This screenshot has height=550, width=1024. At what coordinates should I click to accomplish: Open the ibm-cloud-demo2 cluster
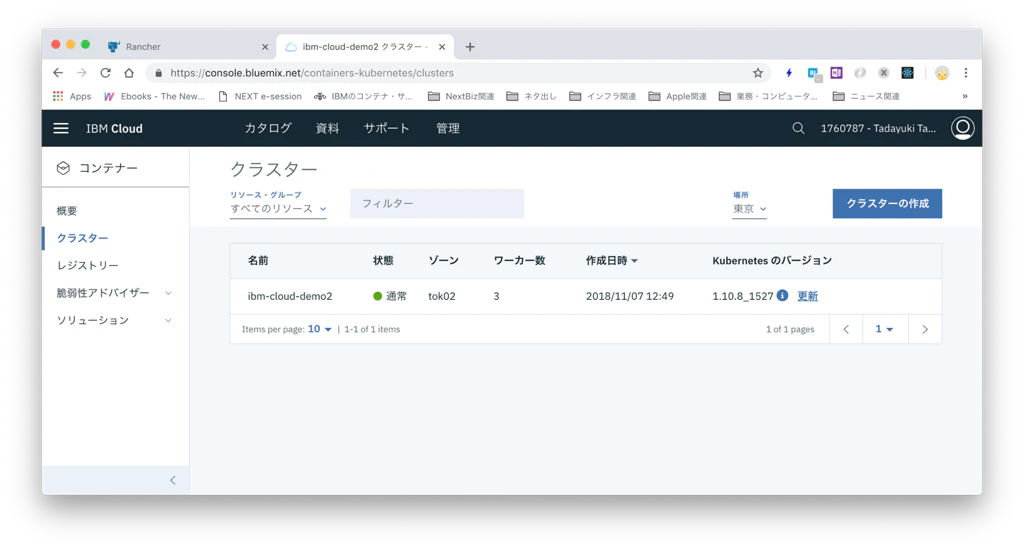pyautogui.click(x=289, y=296)
